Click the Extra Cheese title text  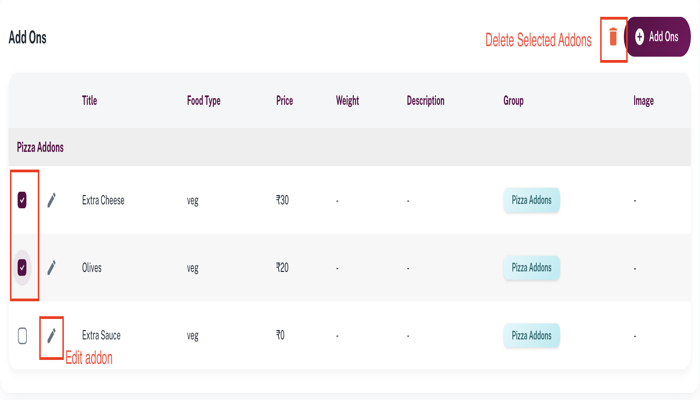tap(103, 200)
